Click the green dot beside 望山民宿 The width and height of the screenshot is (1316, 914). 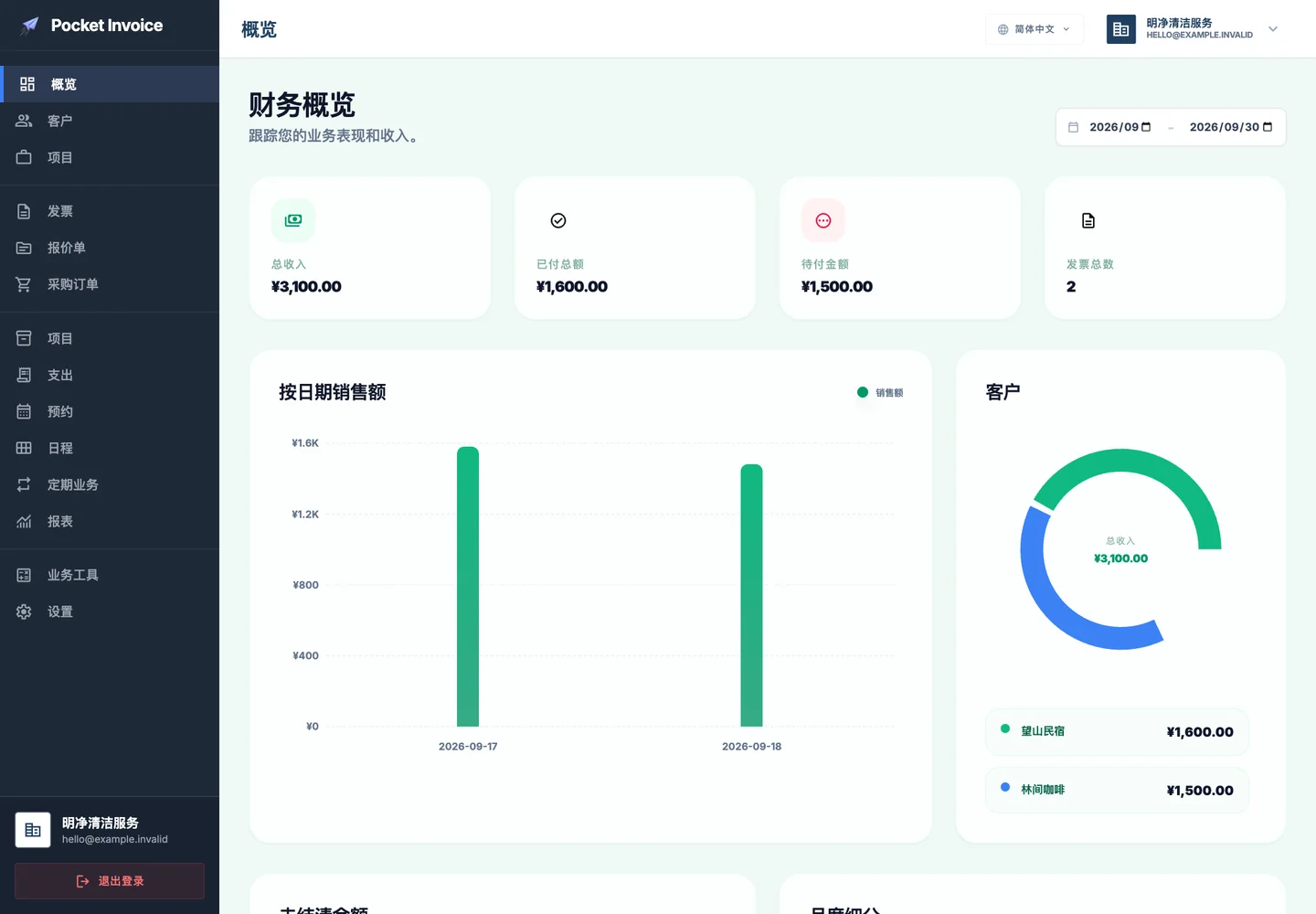(1005, 728)
